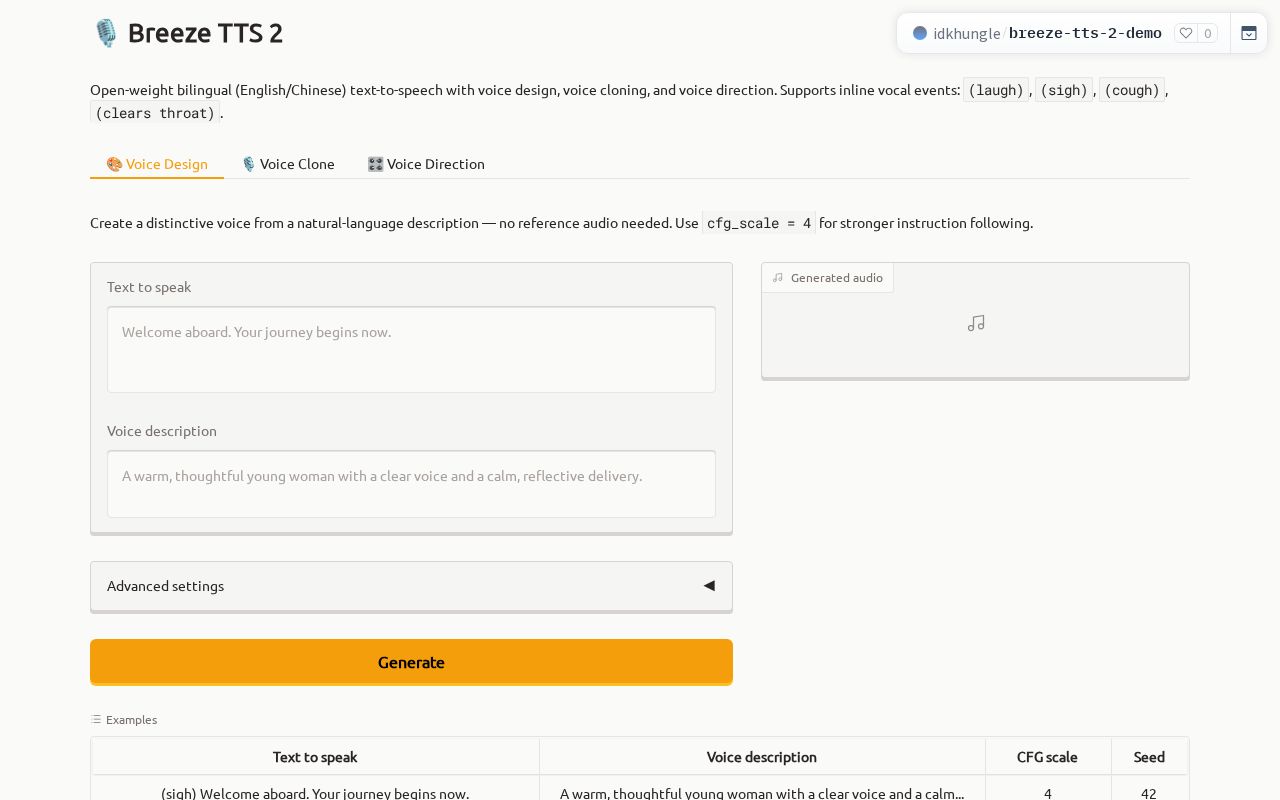Switch to the Voice Direction tab

tap(426, 164)
